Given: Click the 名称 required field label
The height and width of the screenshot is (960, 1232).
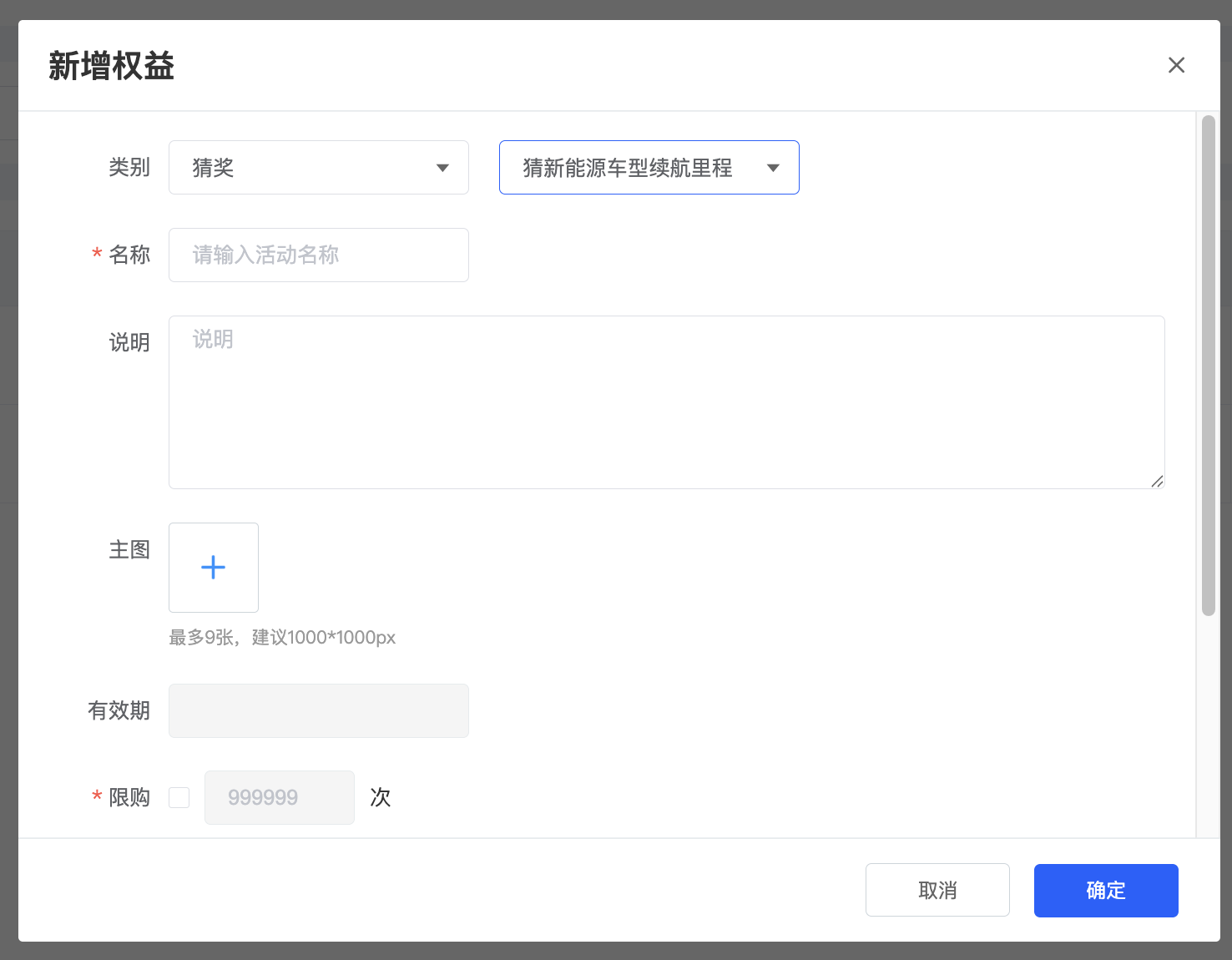Looking at the screenshot, I should click(x=129, y=255).
